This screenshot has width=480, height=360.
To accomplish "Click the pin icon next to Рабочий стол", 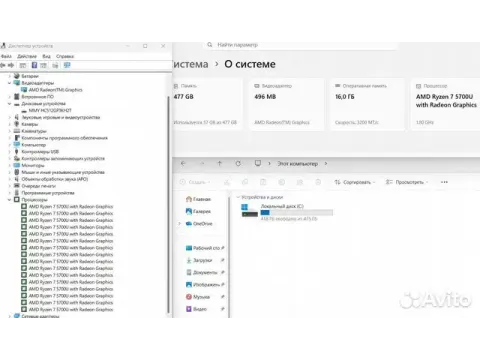I will coord(222,248).
